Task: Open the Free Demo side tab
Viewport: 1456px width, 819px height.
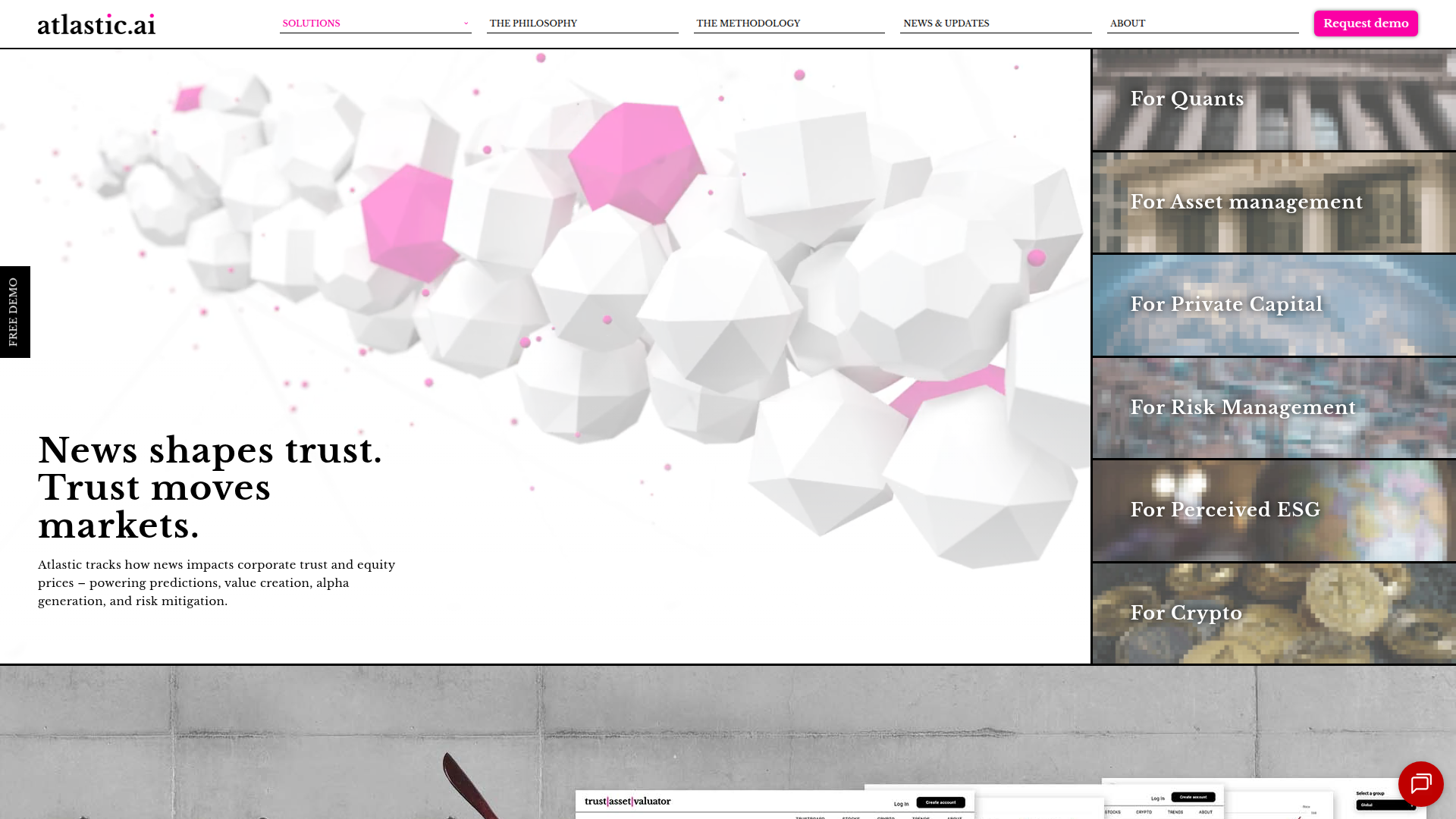Action: pyautogui.click(x=14, y=312)
